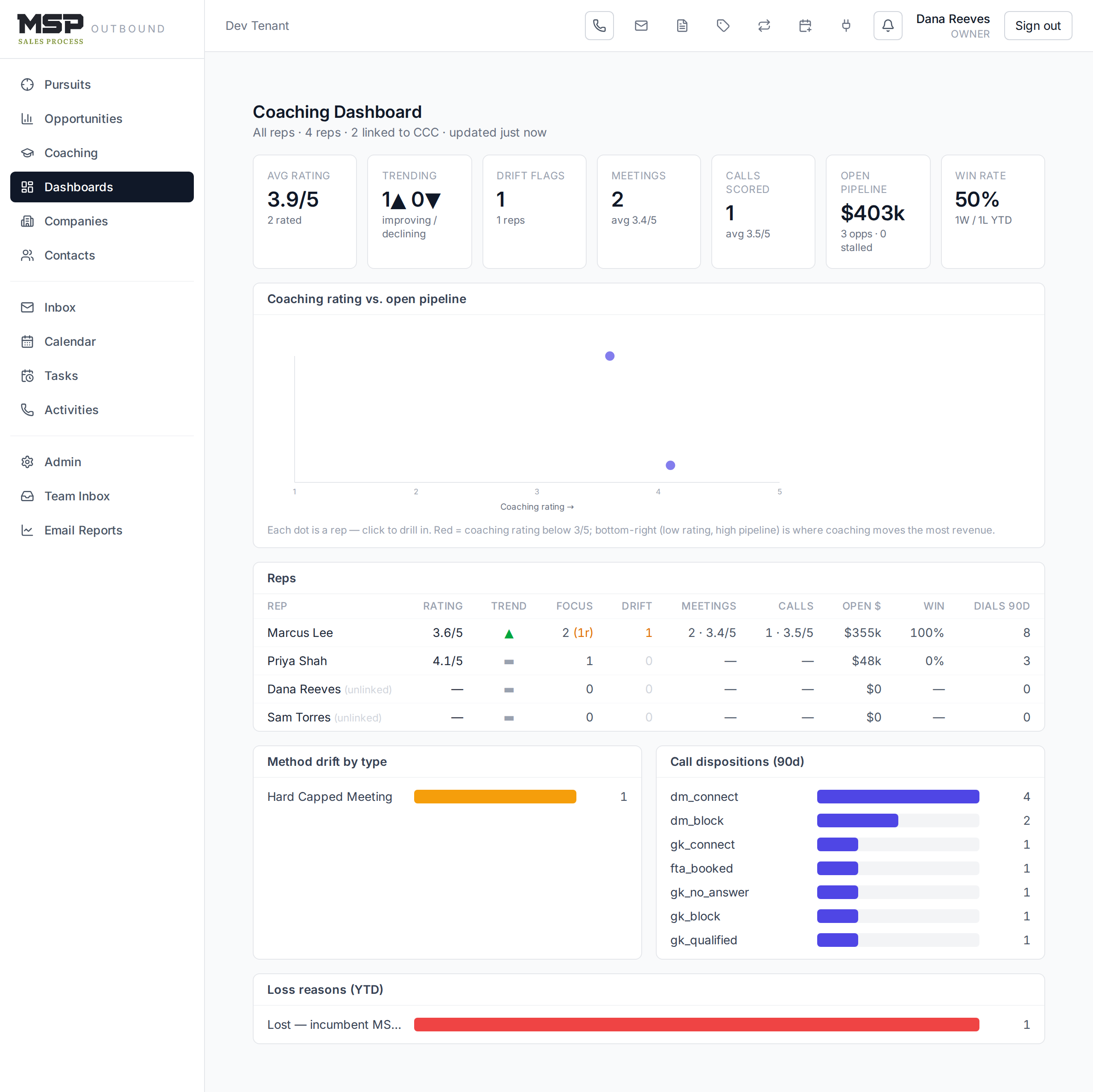The image size is (1093, 1092).
Task: Click the Dev Tenant label
Action: tap(257, 26)
